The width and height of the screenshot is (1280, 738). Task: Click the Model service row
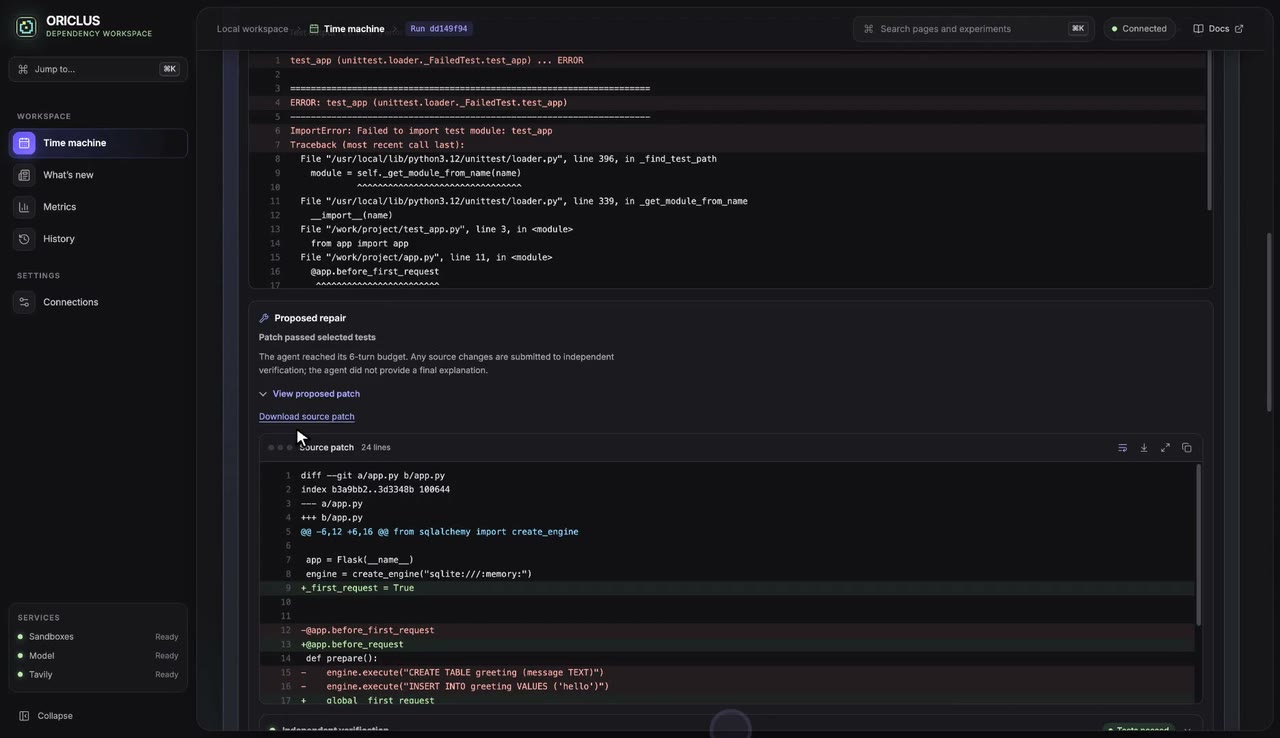click(x=98, y=656)
